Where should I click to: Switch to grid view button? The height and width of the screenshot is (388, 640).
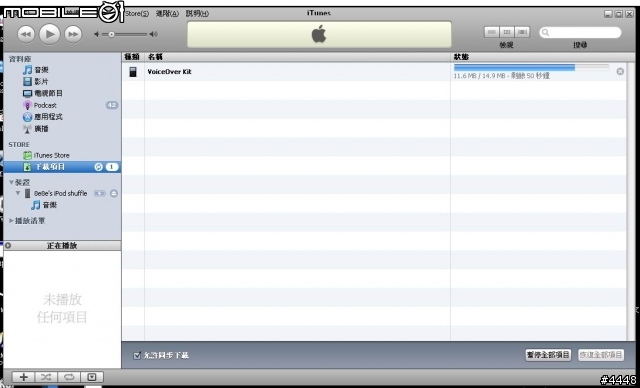click(x=507, y=32)
